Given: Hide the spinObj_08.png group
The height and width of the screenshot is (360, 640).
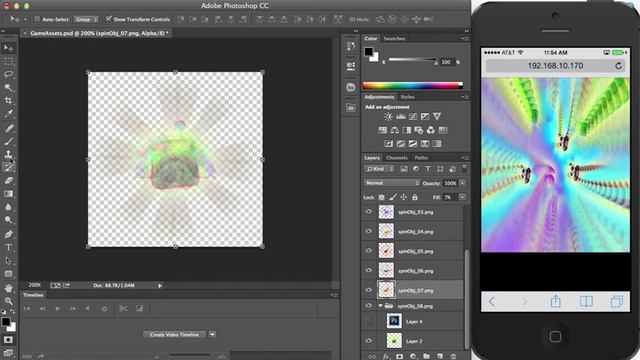Looking at the screenshot, I should (x=369, y=306).
